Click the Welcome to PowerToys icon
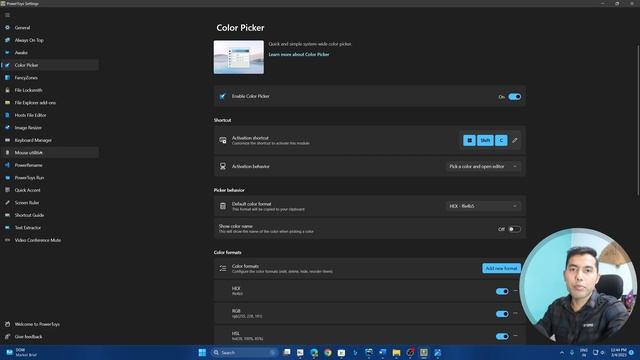The height and width of the screenshot is (360, 640). [x=7, y=324]
